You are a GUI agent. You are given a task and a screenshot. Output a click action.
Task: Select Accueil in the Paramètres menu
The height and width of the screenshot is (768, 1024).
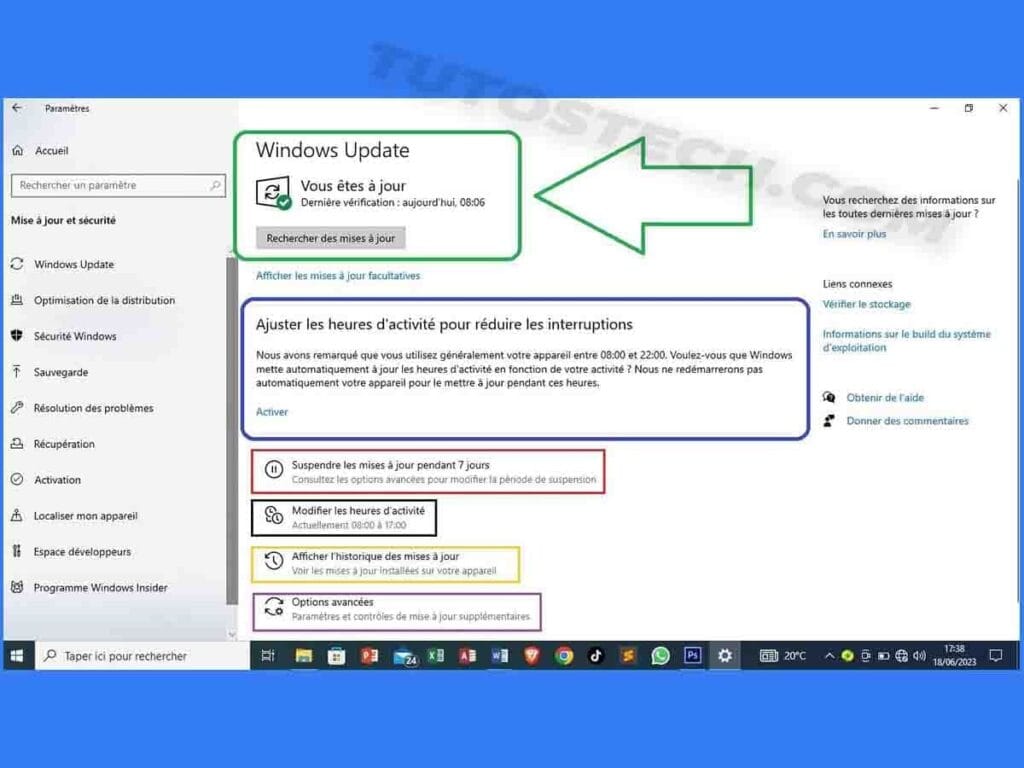tap(50, 150)
